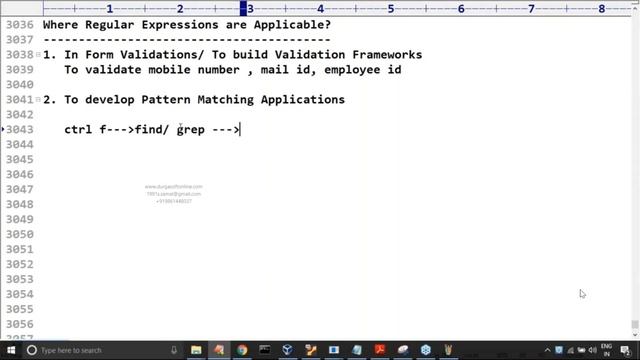
Task: Click the shield security tray icon
Action: pyautogui.click(x=559, y=350)
